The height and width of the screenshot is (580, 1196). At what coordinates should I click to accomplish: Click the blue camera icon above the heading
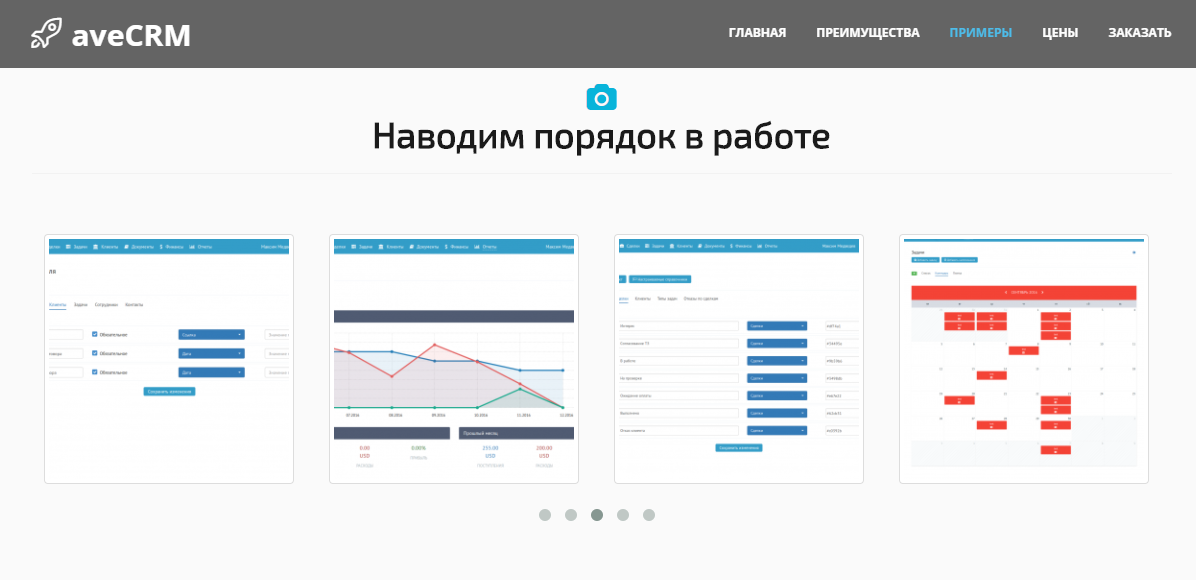tap(600, 97)
